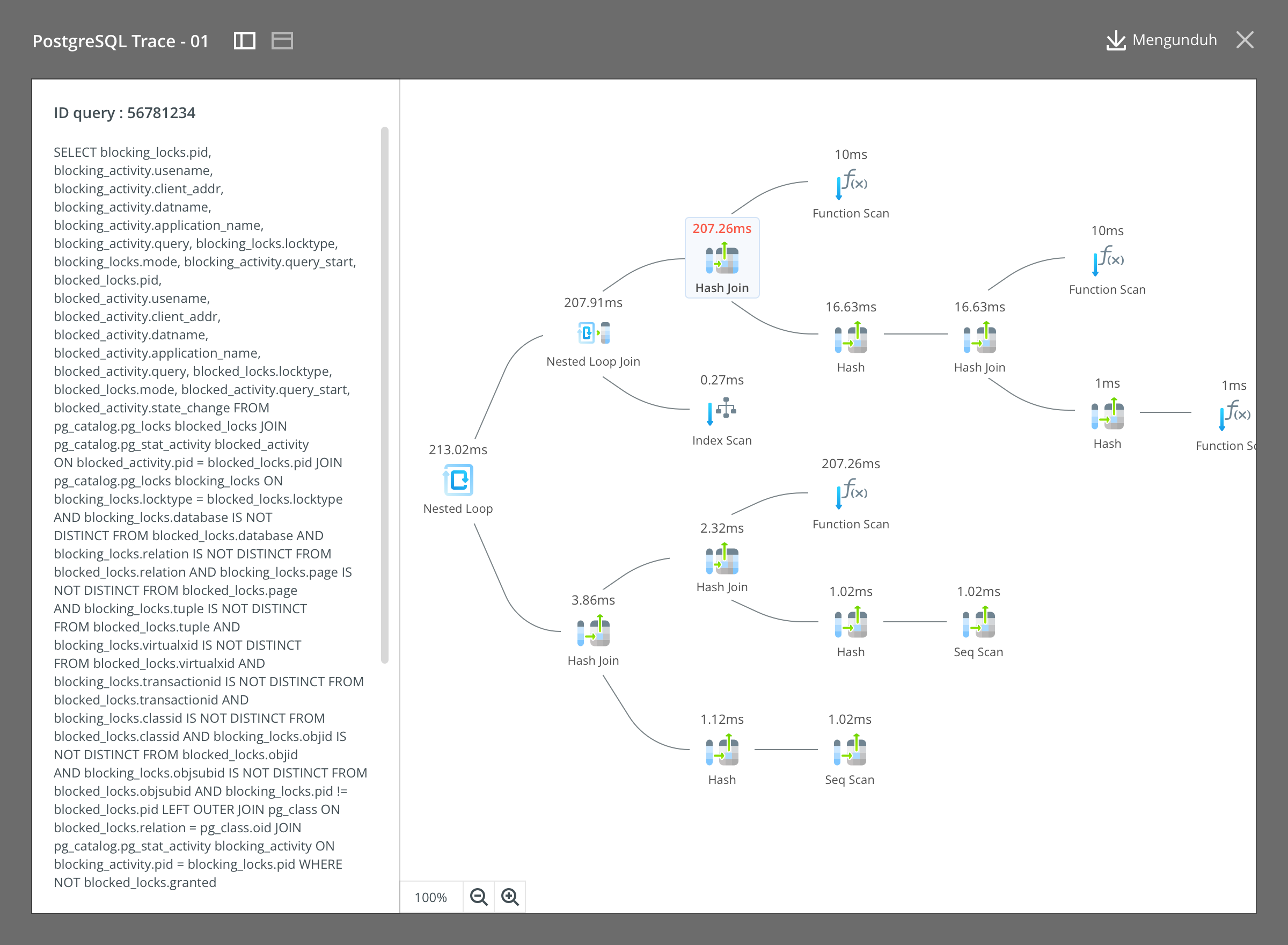Screen dimensions: 1288x945
Task: Click the 1.12ms duration label
Action: 722,719
